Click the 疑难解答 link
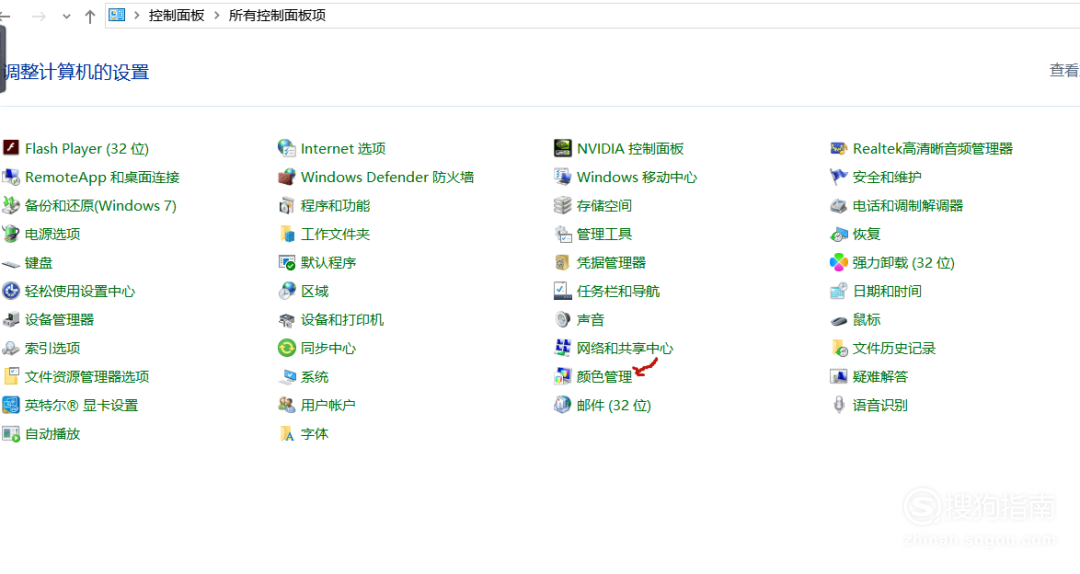1080x574 pixels. [880, 377]
